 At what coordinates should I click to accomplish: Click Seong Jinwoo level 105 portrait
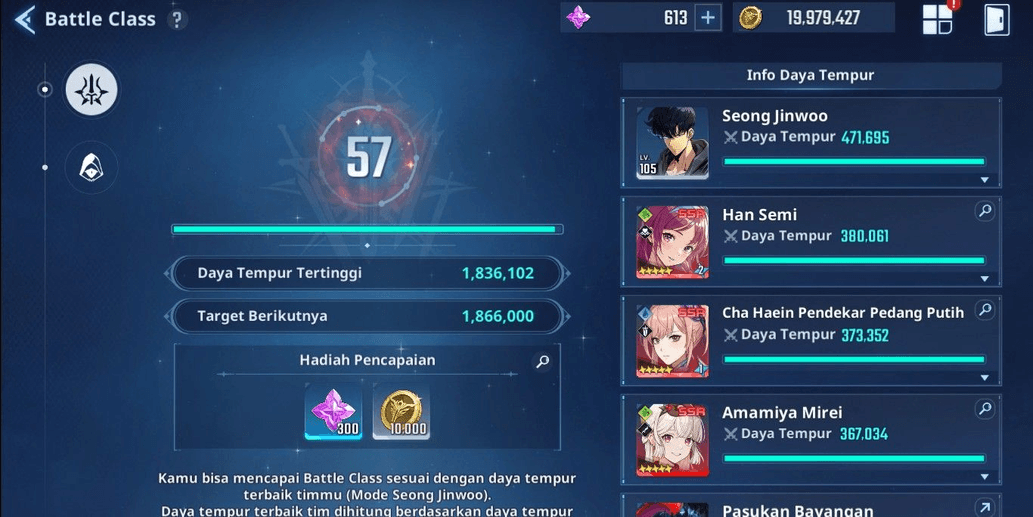[672, 142]
